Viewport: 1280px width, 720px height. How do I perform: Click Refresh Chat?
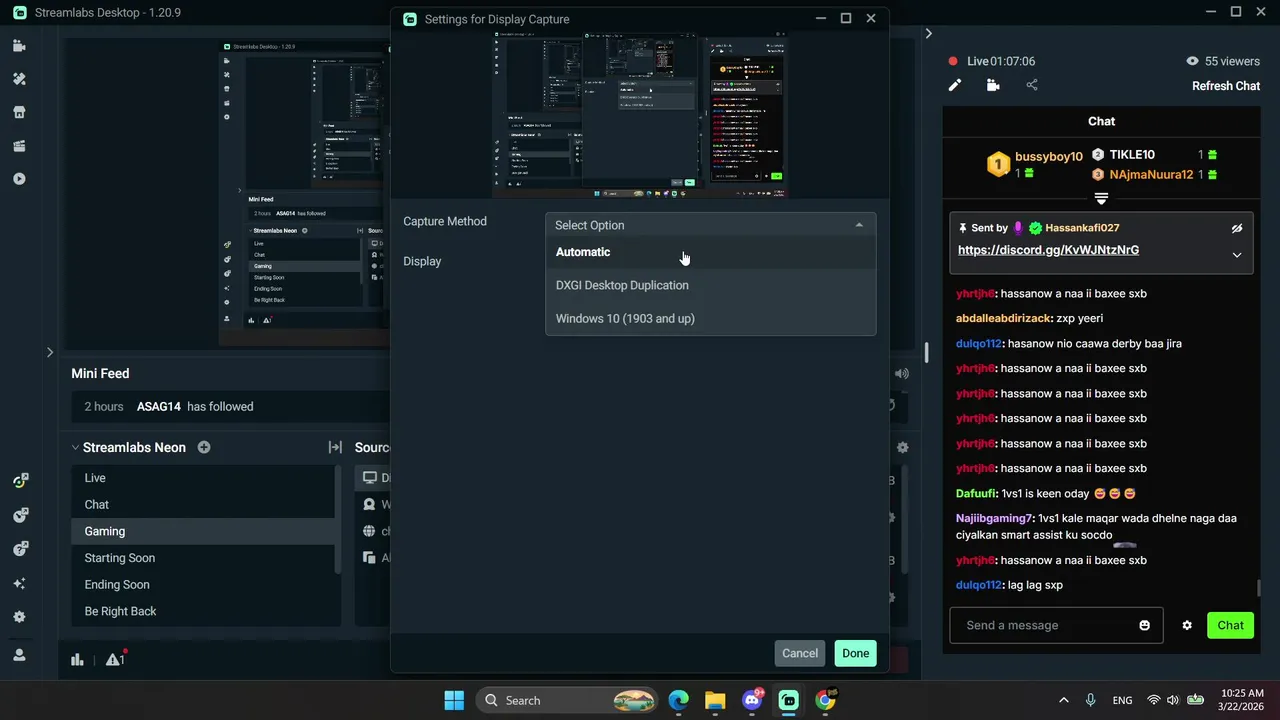[1226, 86]
